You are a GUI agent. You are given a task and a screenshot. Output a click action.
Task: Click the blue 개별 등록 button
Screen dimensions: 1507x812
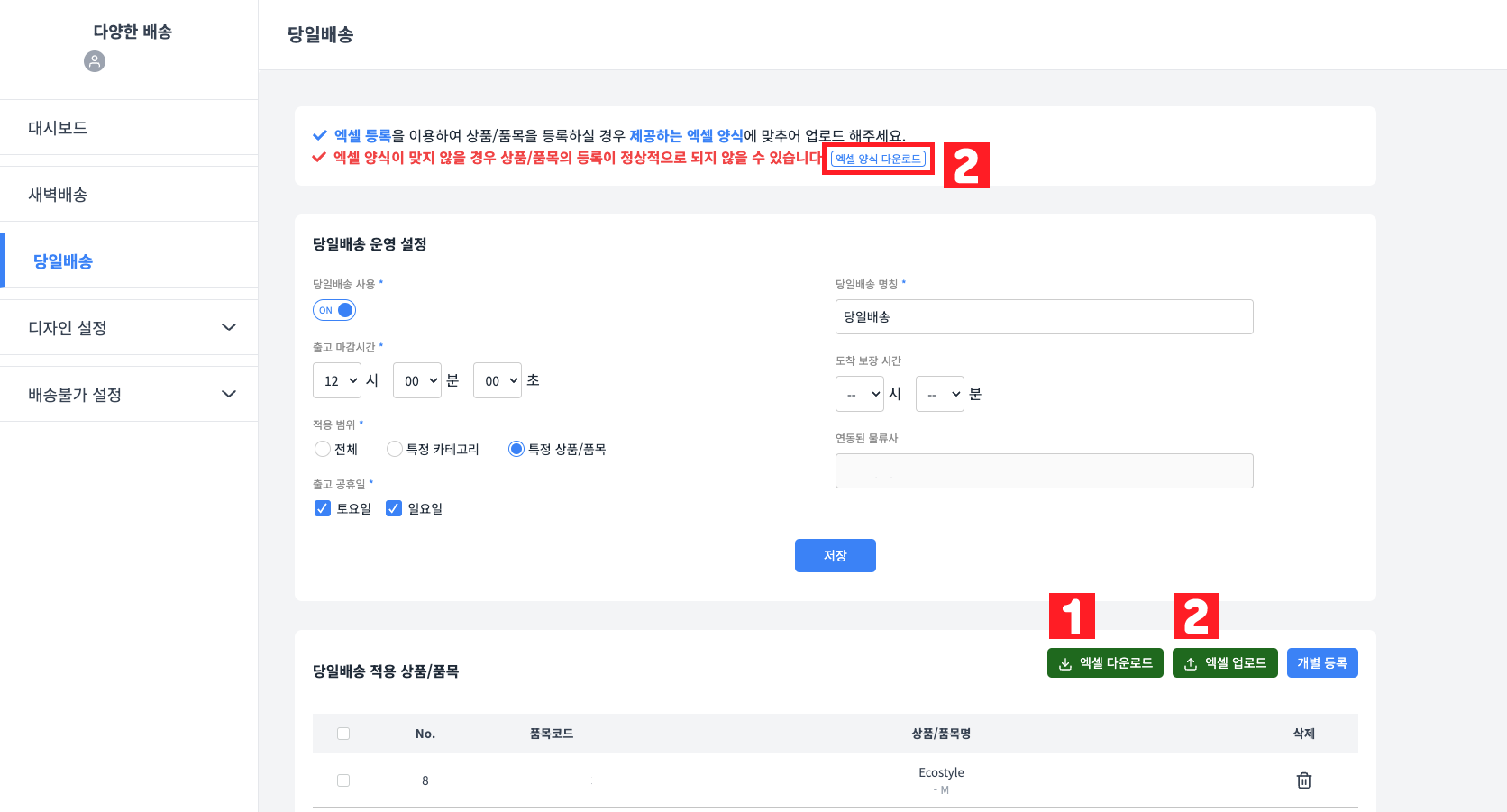[x=1322, y=663]
